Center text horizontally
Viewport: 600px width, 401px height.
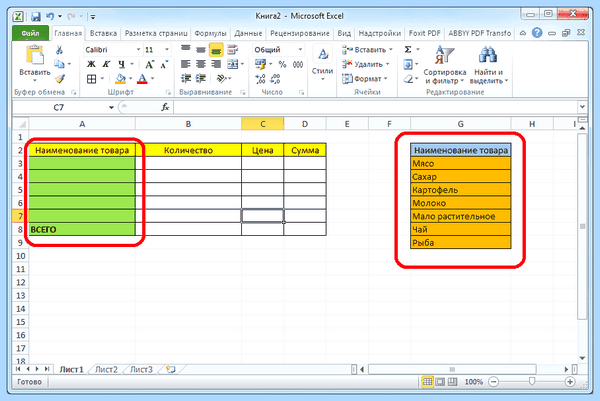[x=201, y=64]
